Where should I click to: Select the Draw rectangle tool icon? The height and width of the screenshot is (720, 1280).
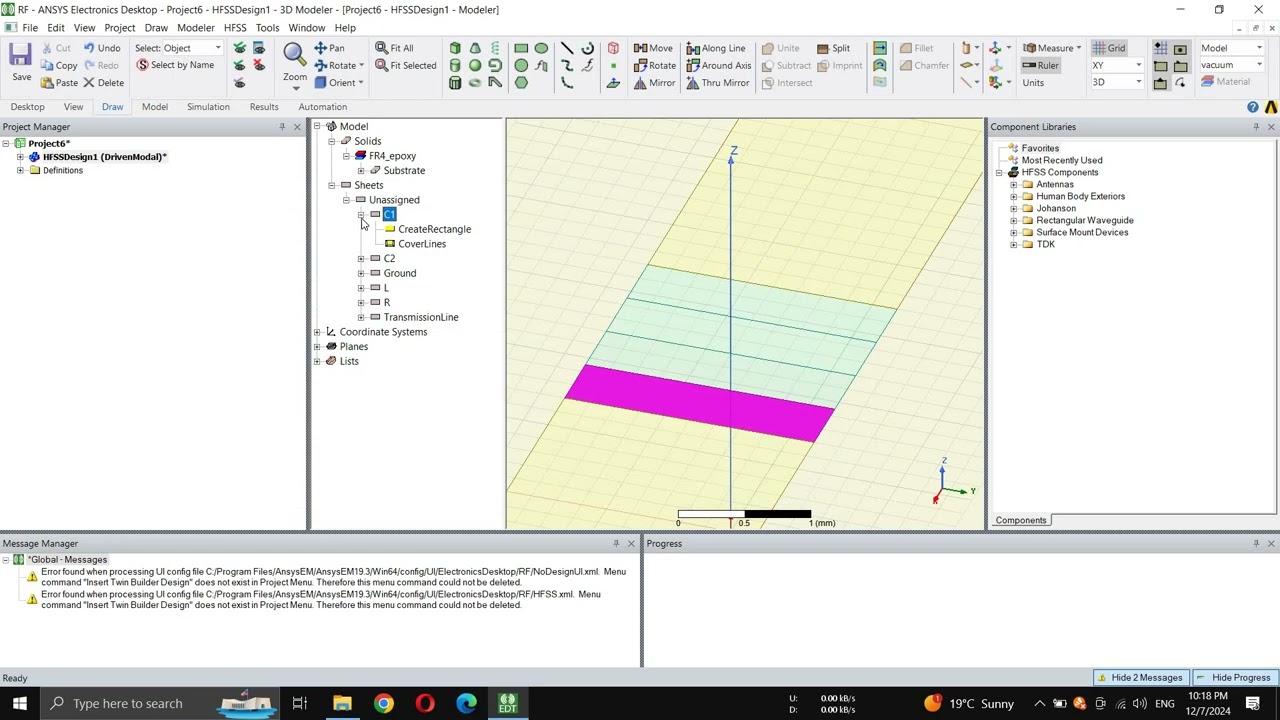click(x=521, y=48)
